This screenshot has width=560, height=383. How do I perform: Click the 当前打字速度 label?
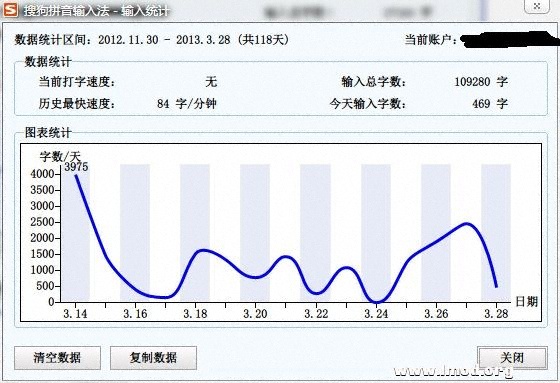[77, 82]
